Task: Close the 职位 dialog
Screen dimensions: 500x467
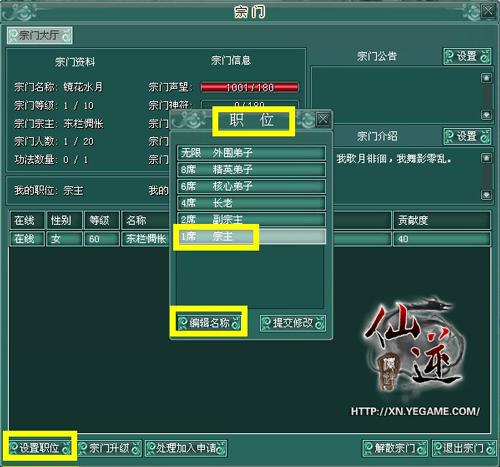Action: [x=323, y=119]
